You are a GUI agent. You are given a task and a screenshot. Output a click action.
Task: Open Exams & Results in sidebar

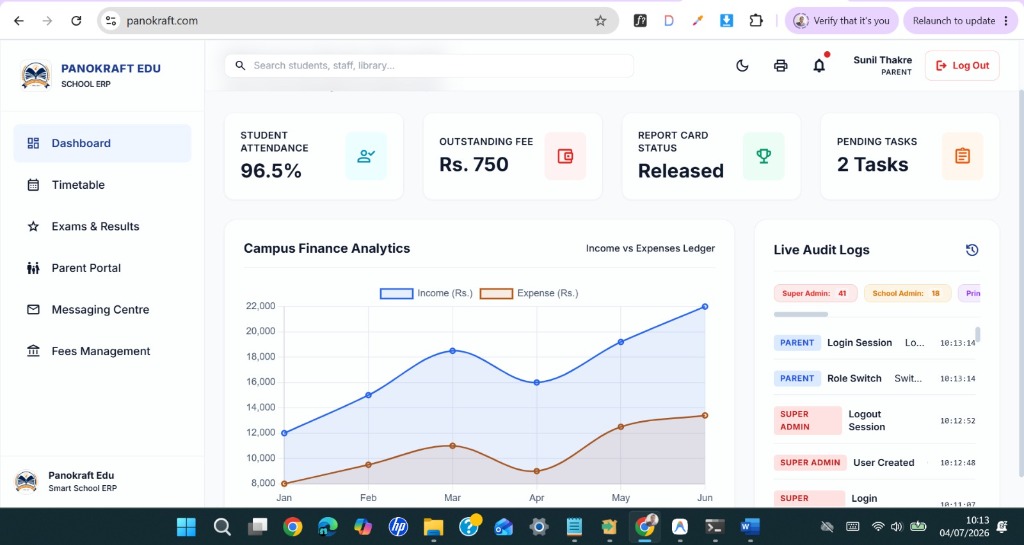click(x=103, y=226)
